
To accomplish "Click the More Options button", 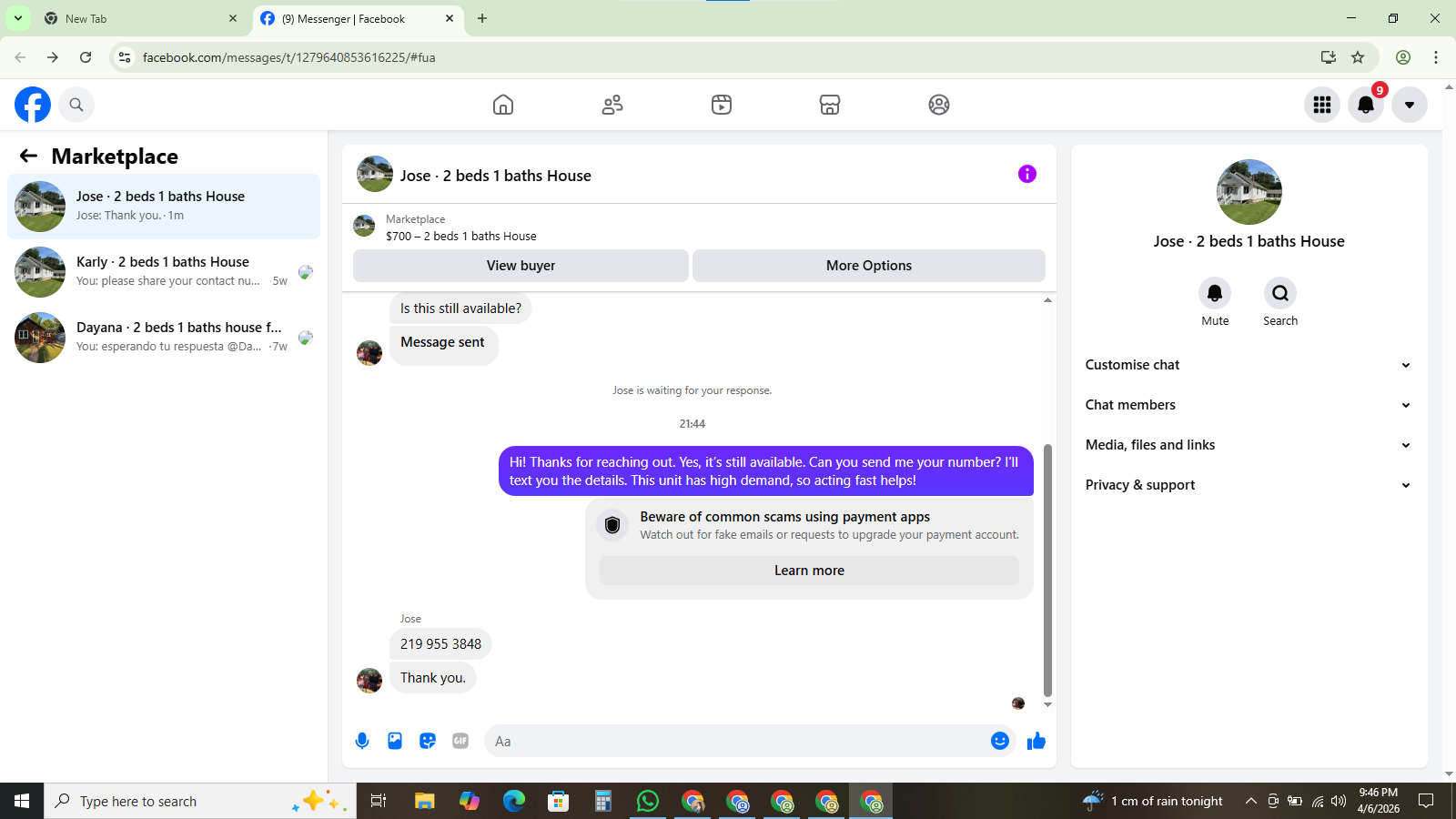I will [x=869, y=266].
